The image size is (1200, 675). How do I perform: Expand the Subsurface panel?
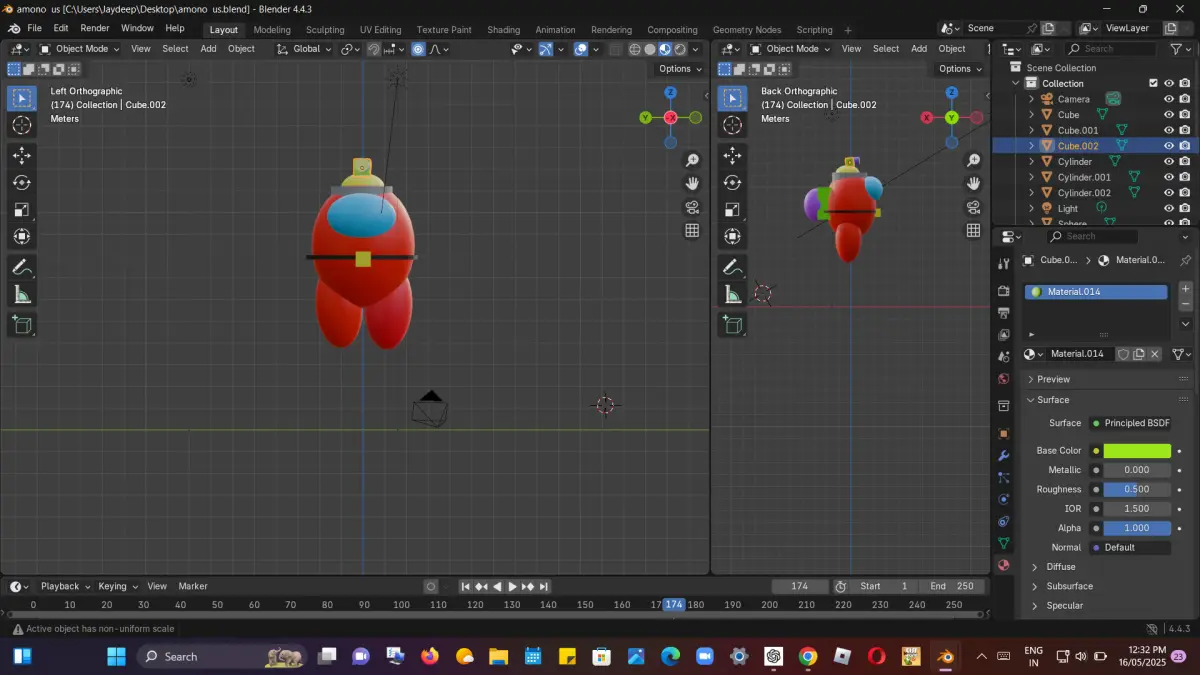tap(1069, 586)
